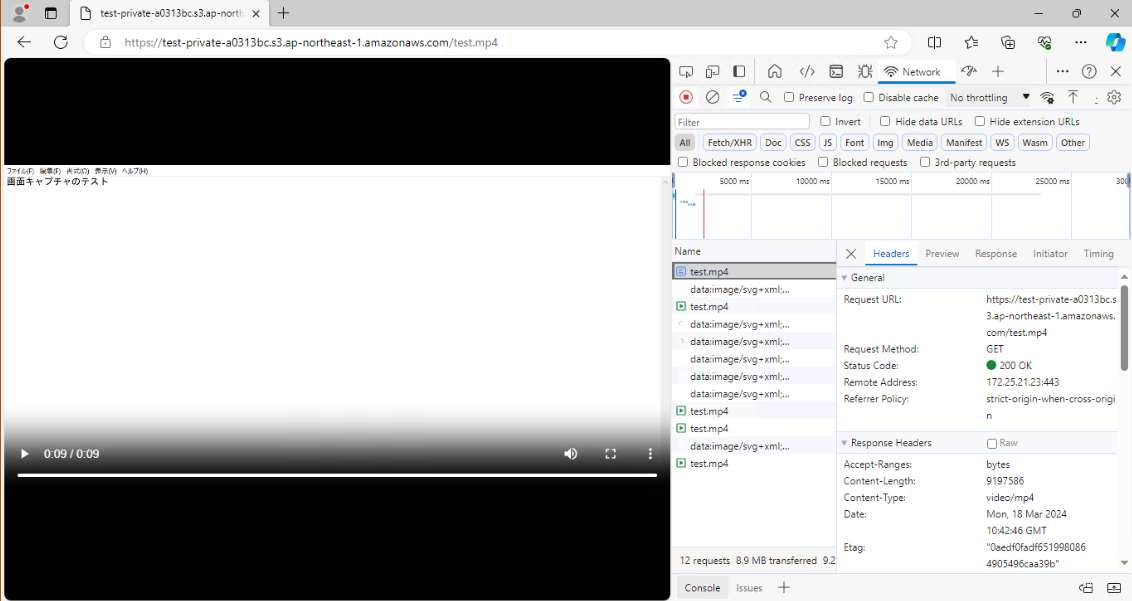Check Hide extension URLs

coord(980,121)
